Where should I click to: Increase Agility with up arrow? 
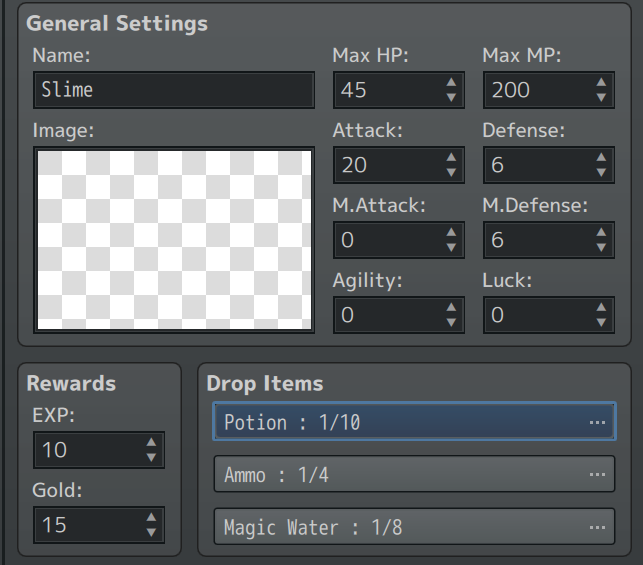tap(451, 308)
